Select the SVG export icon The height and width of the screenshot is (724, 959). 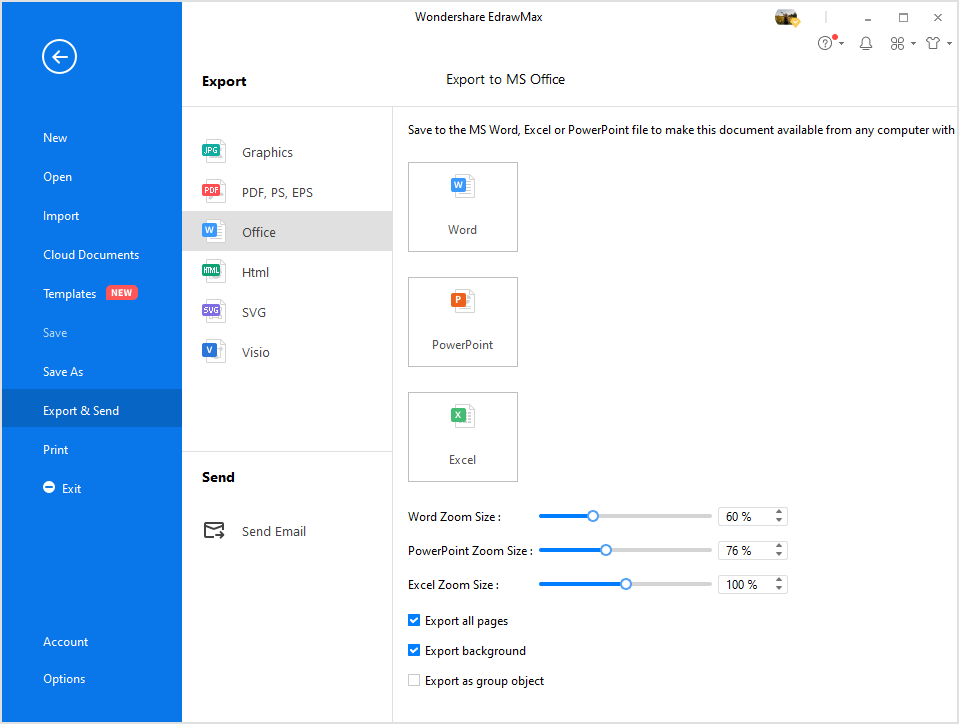coord(213,312)
